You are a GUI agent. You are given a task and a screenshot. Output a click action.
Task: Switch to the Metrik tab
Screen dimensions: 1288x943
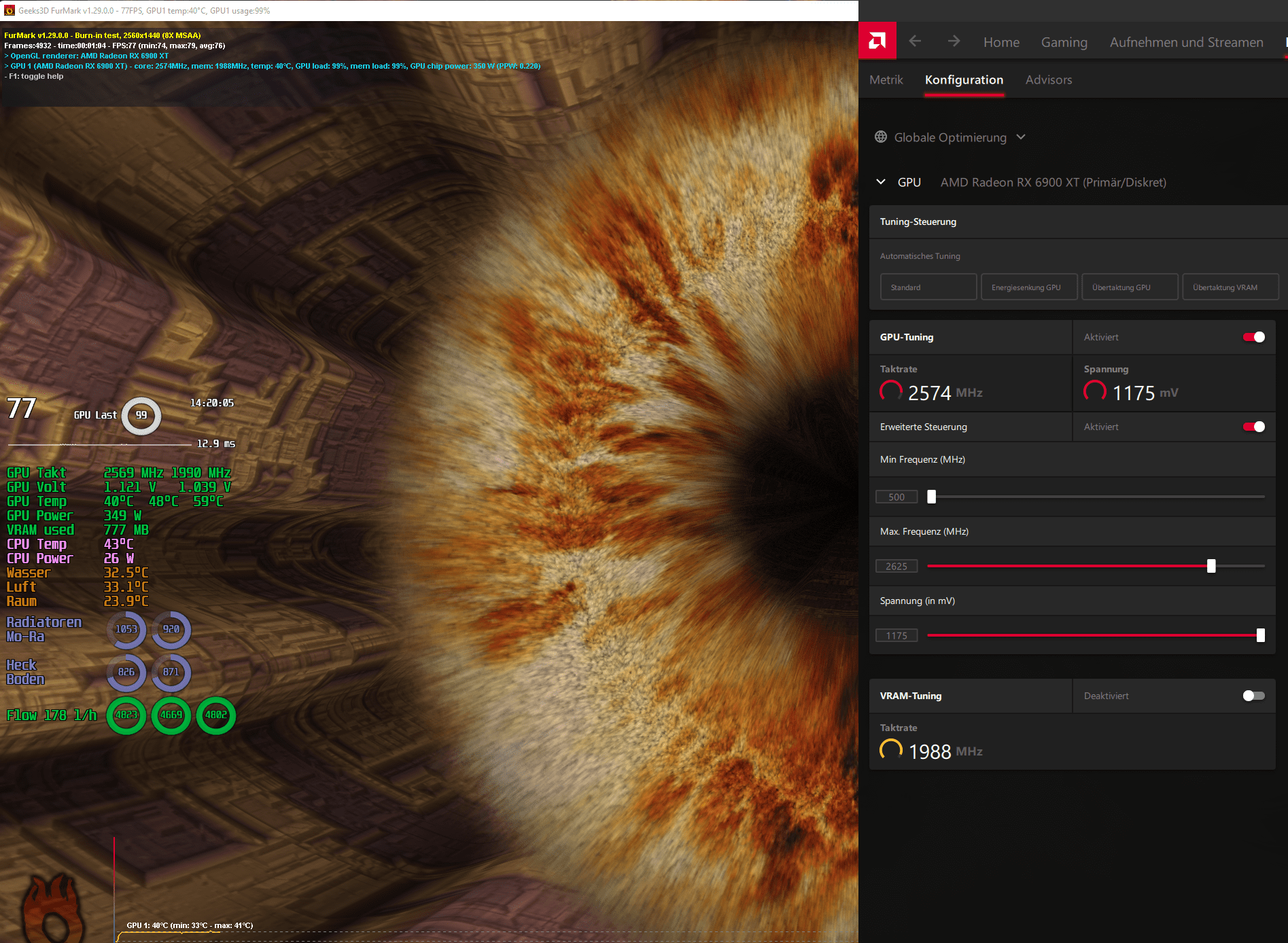pos(886,79)
